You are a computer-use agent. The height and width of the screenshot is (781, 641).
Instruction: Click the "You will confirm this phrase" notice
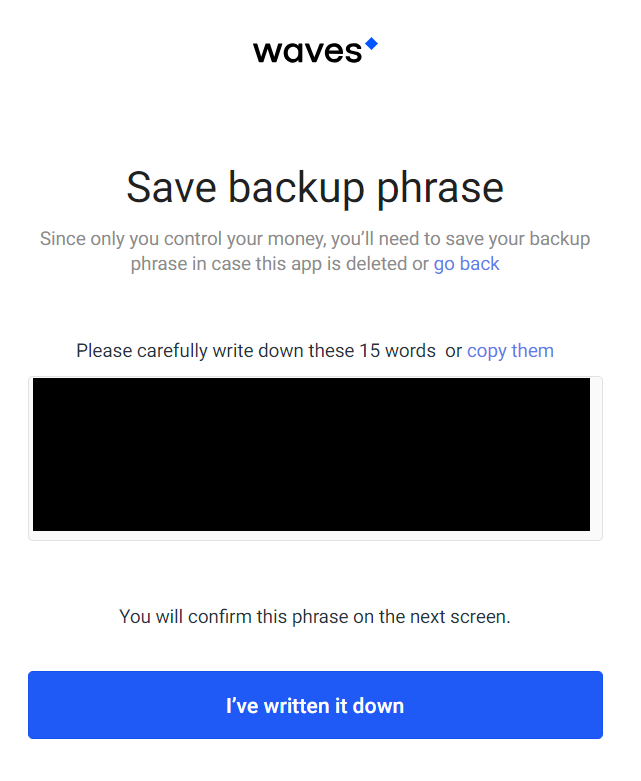click(x=315, y=616)
